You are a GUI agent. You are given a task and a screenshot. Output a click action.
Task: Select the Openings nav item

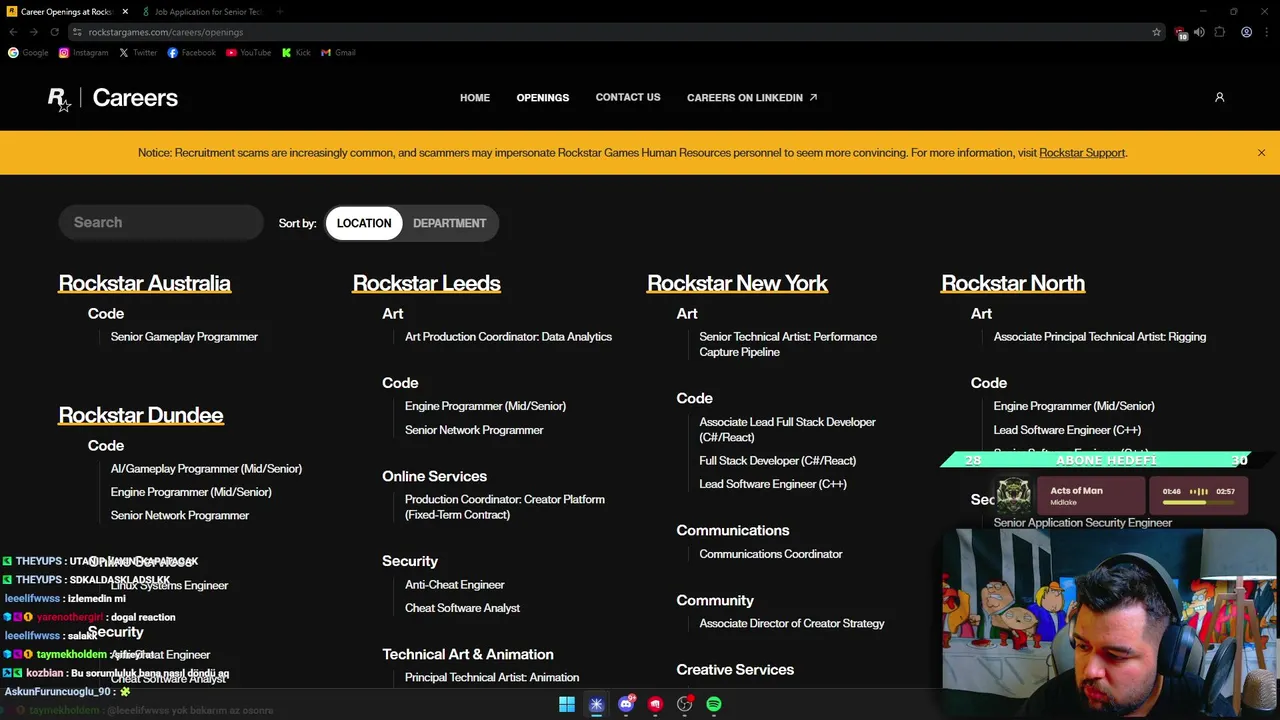point(543,98)
